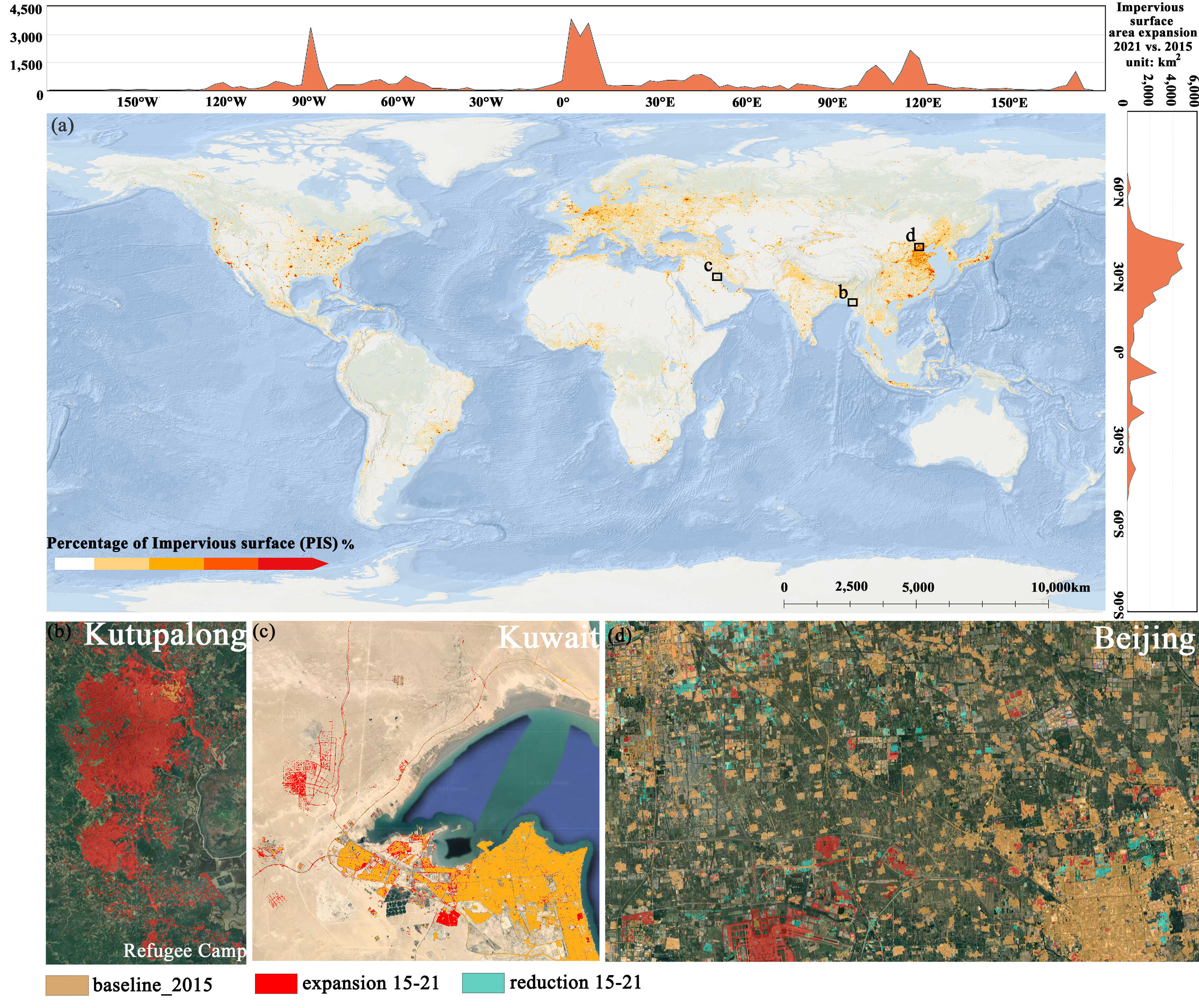The width and height of the screenshot is (1199, 1008).
Task: Click the white segment of PIS colorbar
Action: 74,564
